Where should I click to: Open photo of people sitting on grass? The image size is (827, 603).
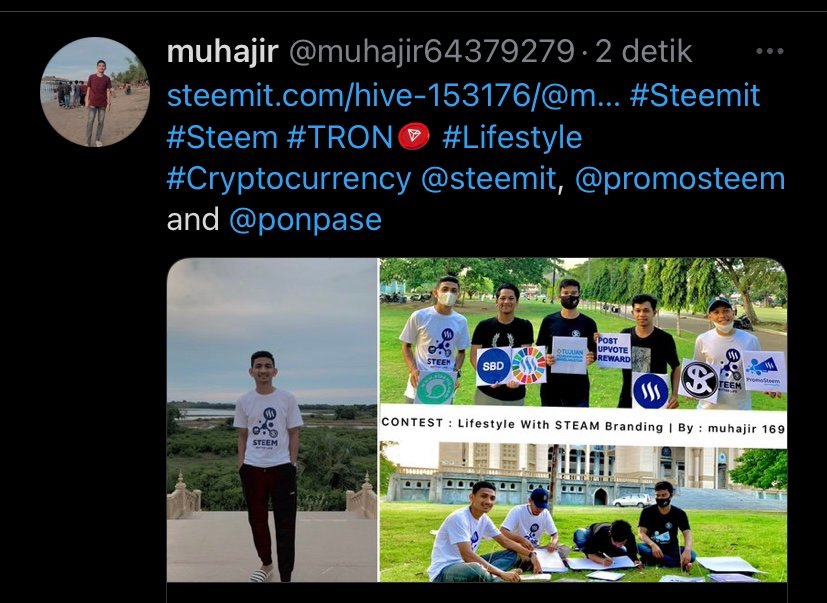tap(583, 512)
